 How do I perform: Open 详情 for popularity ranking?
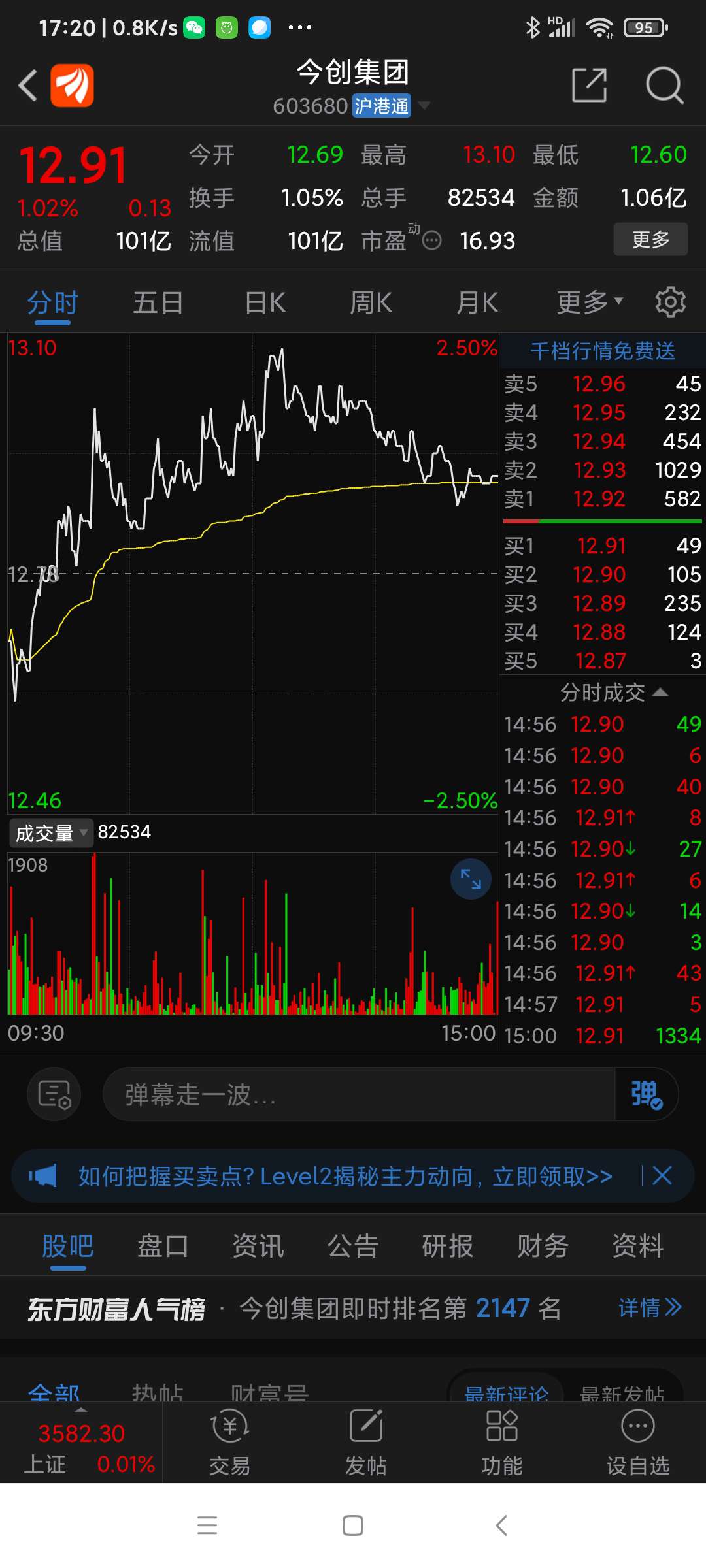650,1308
